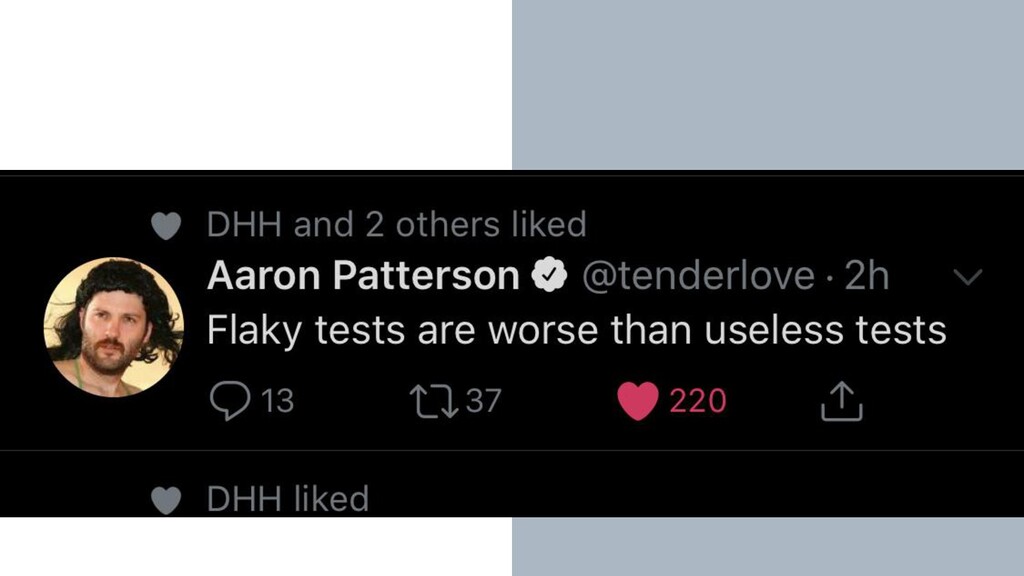Click the blue-gray panel above the tweet
The image size is (1024, 576).
pyautogui.click(x=768, y=85)
